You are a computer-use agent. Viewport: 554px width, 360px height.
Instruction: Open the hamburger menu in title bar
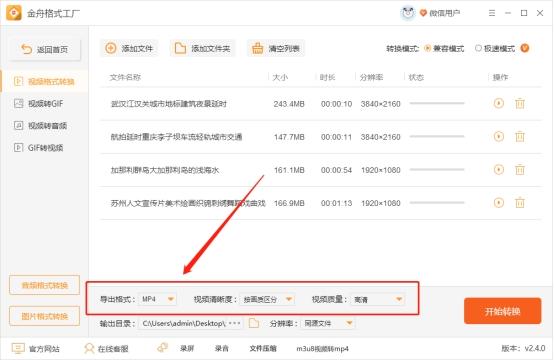tap(491, 13)
